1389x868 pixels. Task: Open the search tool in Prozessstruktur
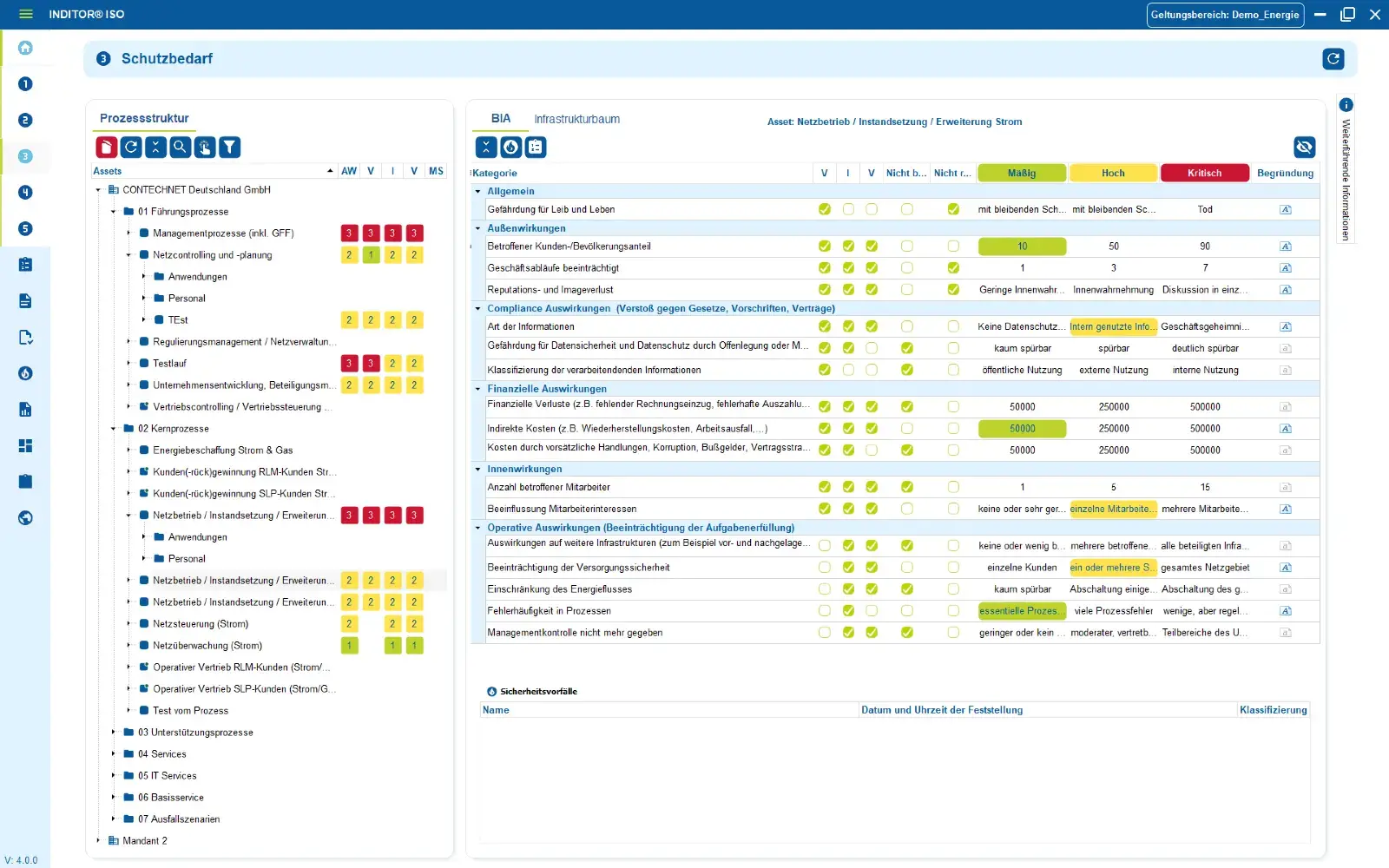(180, 147)
